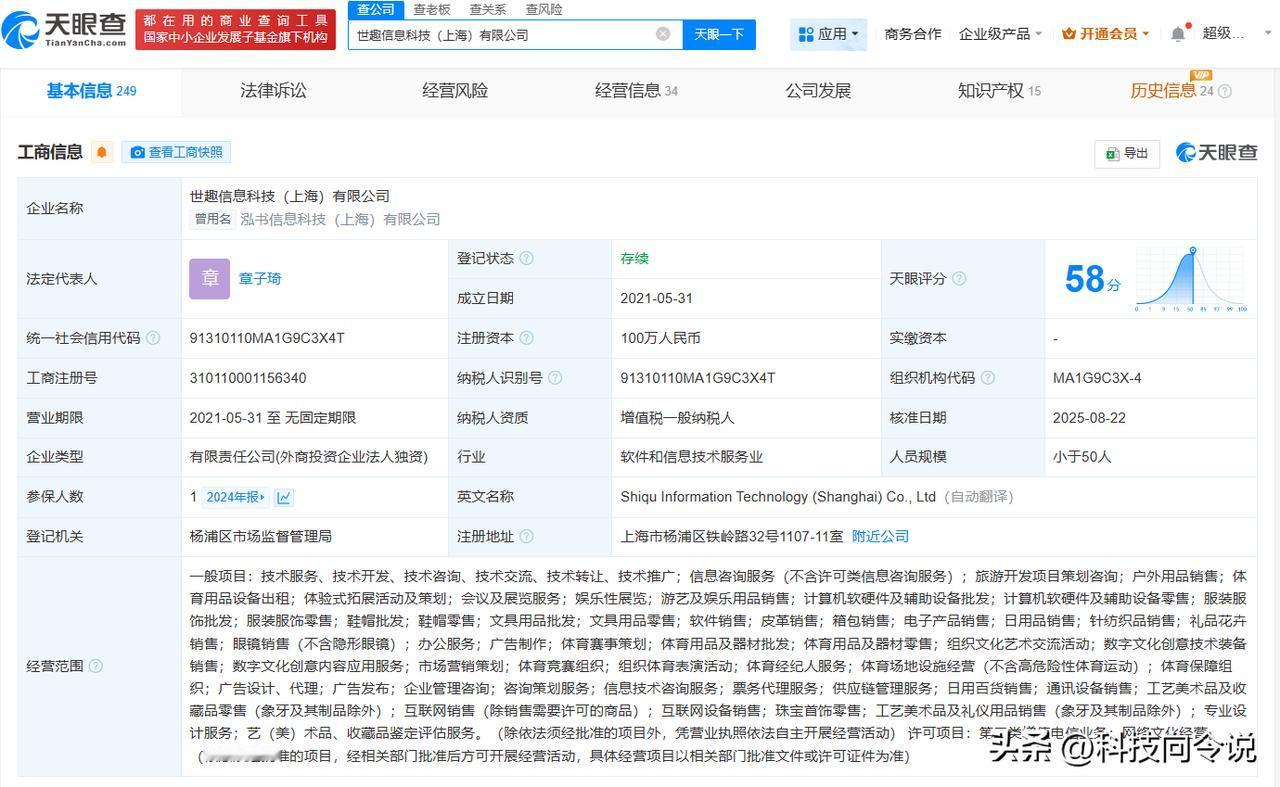Click the 附近公司 link

[x=880, y=537]
